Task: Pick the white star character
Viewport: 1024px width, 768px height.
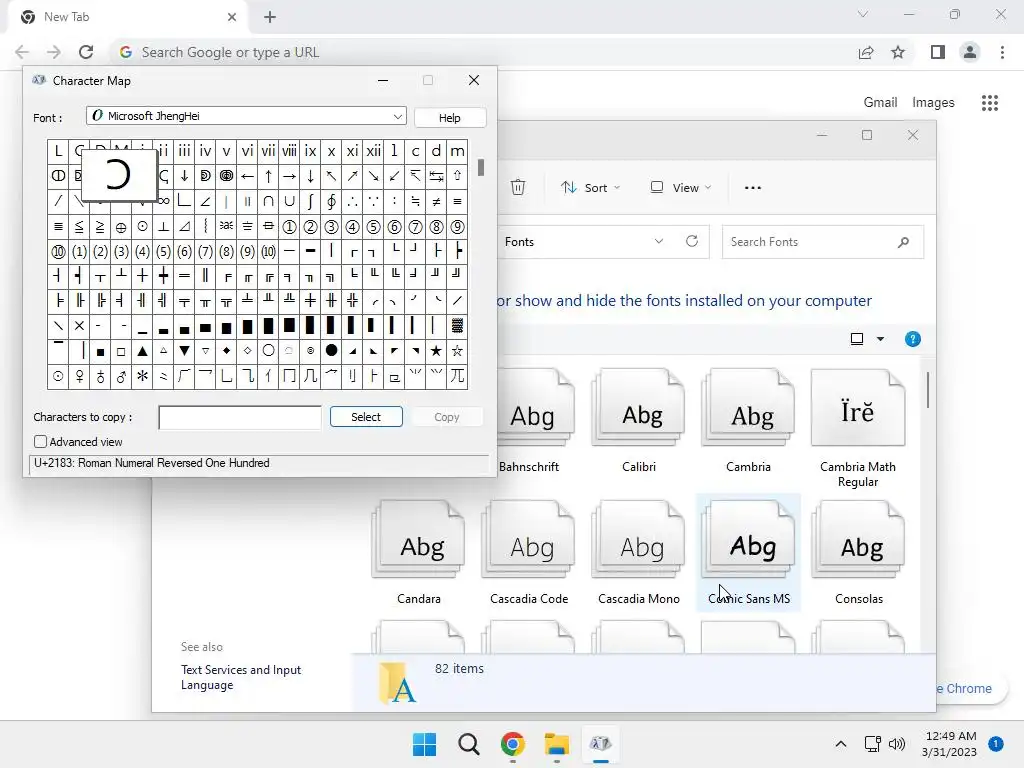Action: (x=457, y=351)
